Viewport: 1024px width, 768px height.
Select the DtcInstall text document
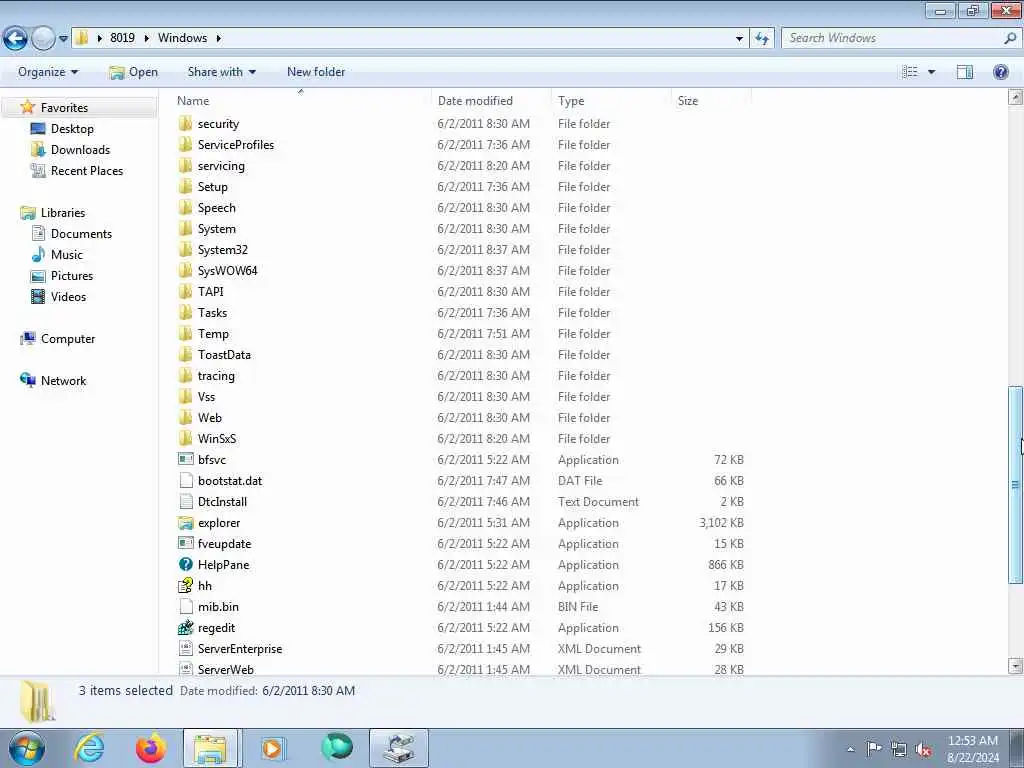pyautogui.click(x=222, y=502)
